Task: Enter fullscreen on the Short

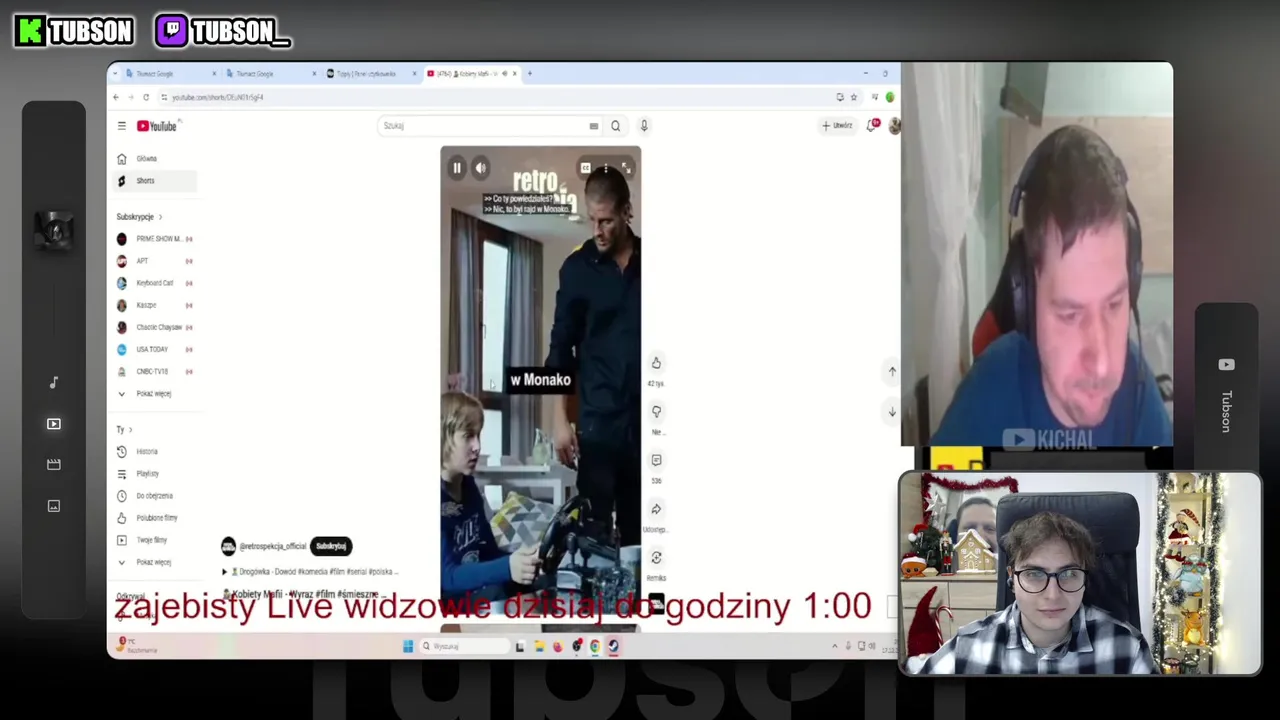Action: tap(626, 168)
